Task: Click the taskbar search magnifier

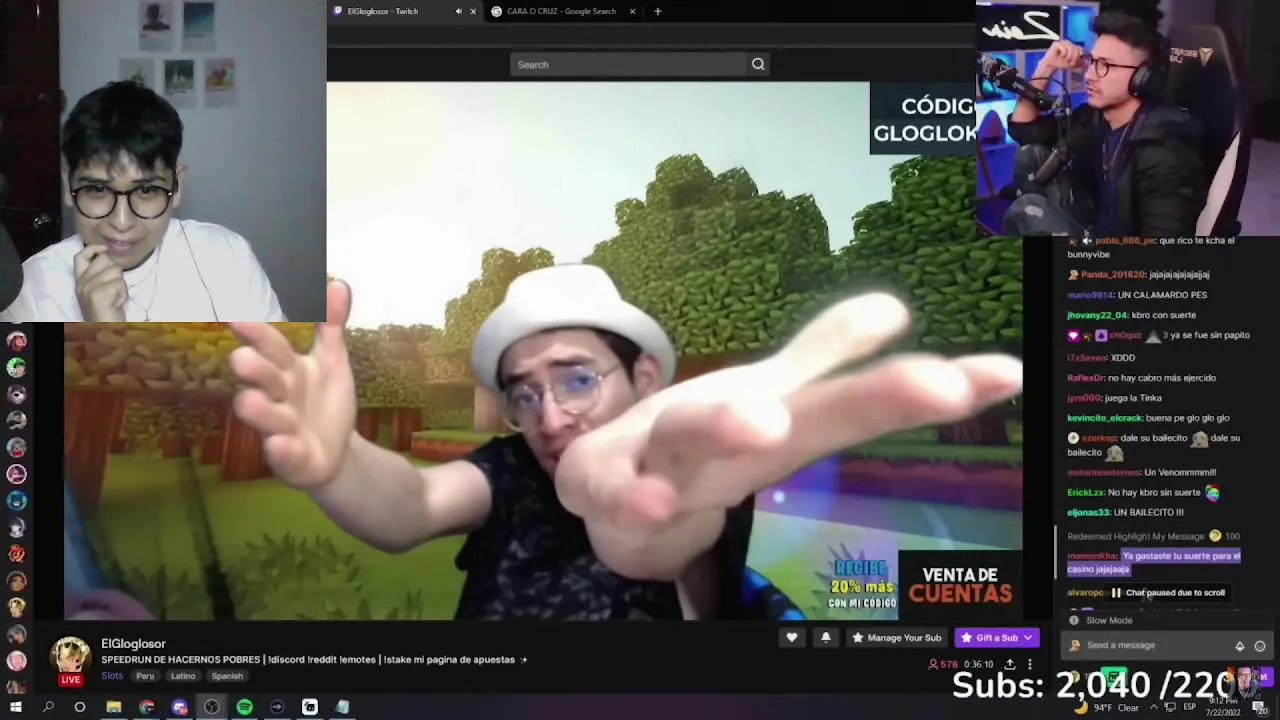Action: point(48,707)
